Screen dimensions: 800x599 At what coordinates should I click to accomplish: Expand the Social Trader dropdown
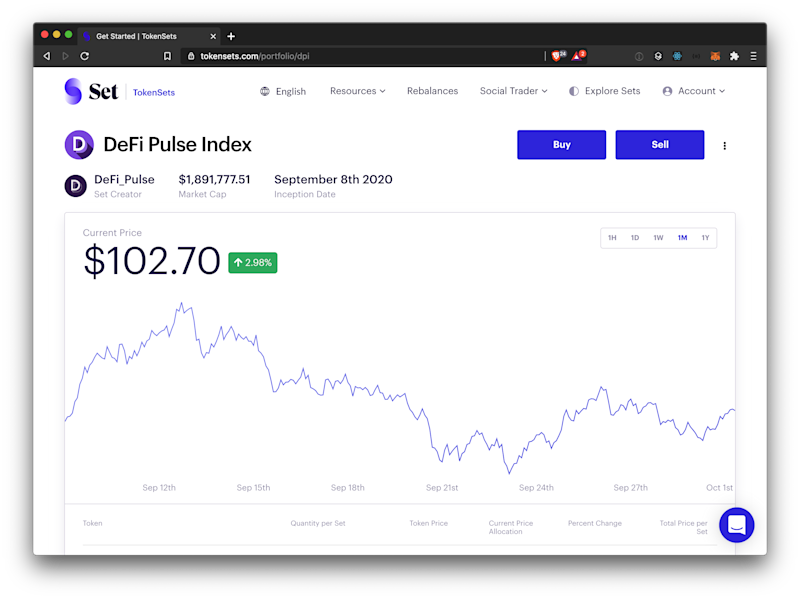[513, 91]
